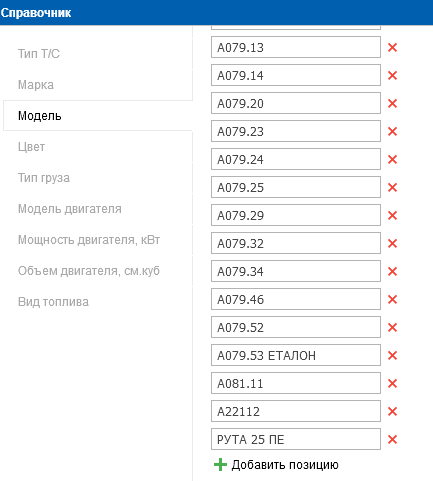Click the green plus add icon
This screenshot has height=481, width=433.
pos(220,464)
